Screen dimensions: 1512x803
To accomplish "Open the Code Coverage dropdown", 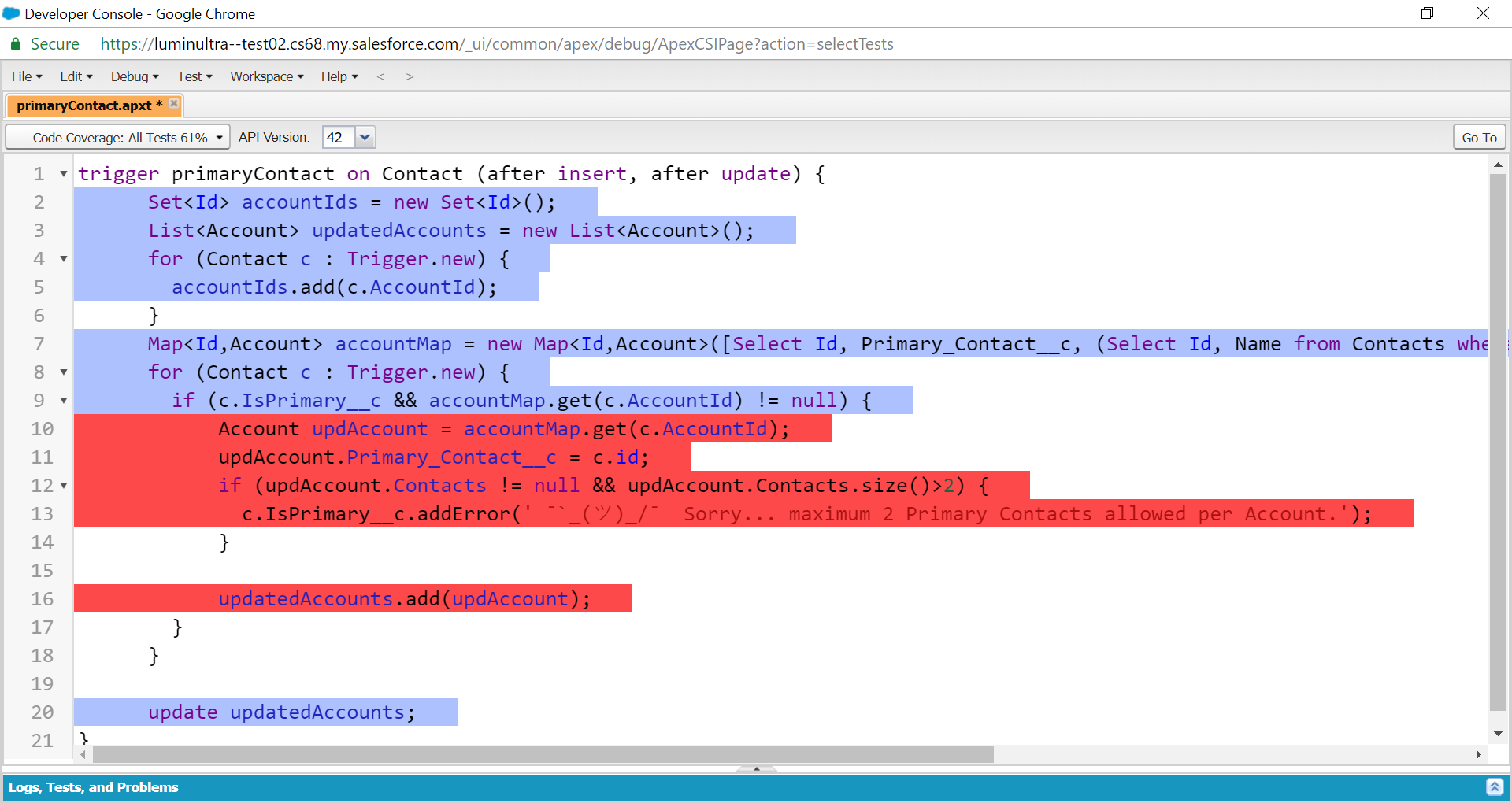I will 220,137.
